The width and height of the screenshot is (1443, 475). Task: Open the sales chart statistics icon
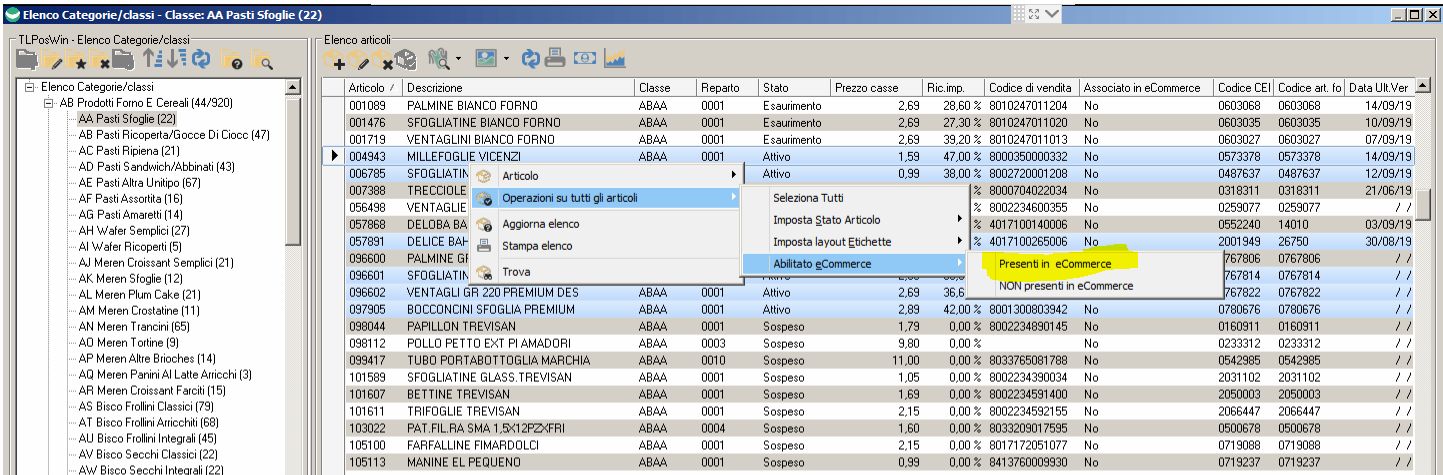(614, 59)
